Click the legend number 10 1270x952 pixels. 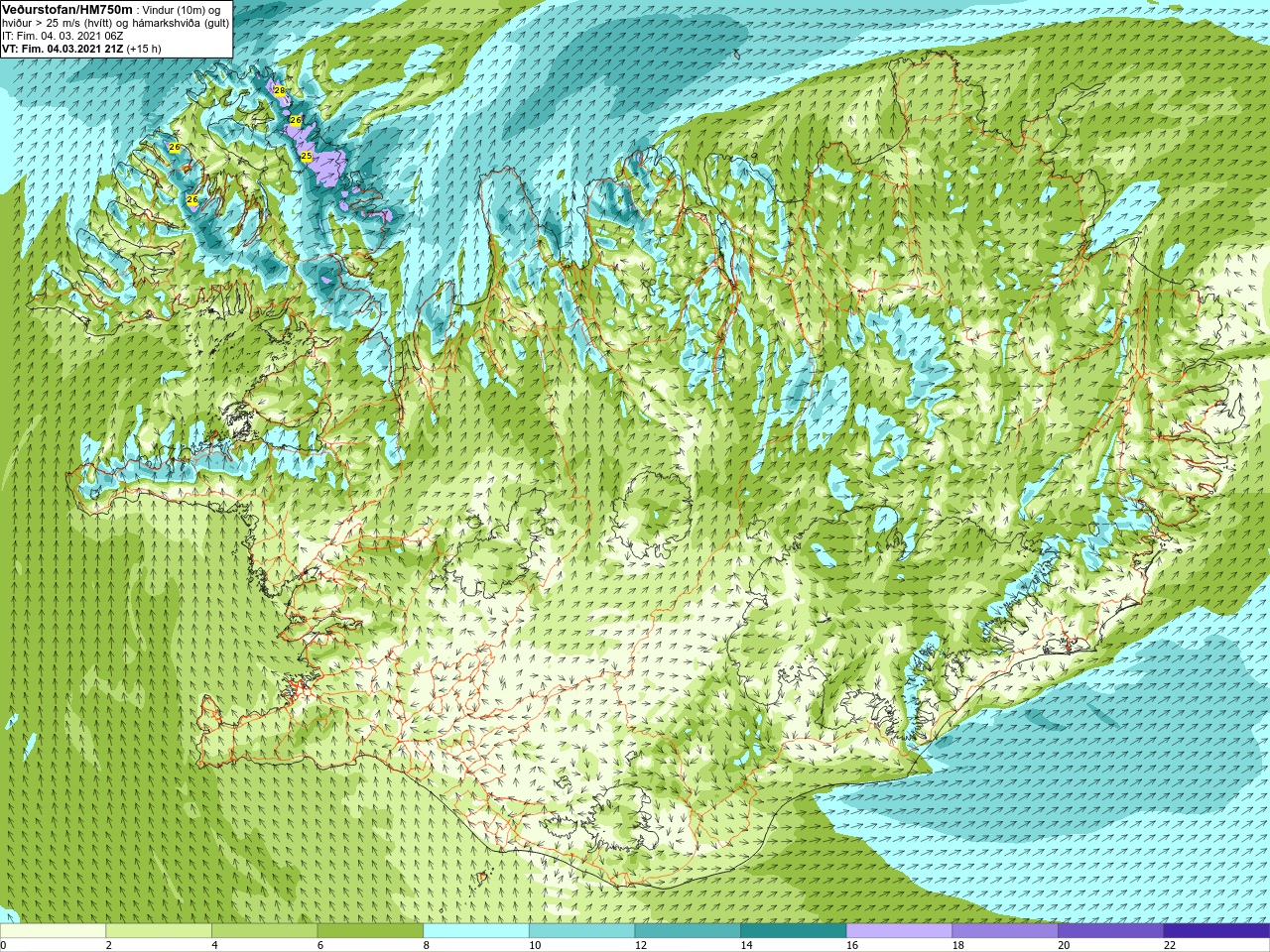535,945
